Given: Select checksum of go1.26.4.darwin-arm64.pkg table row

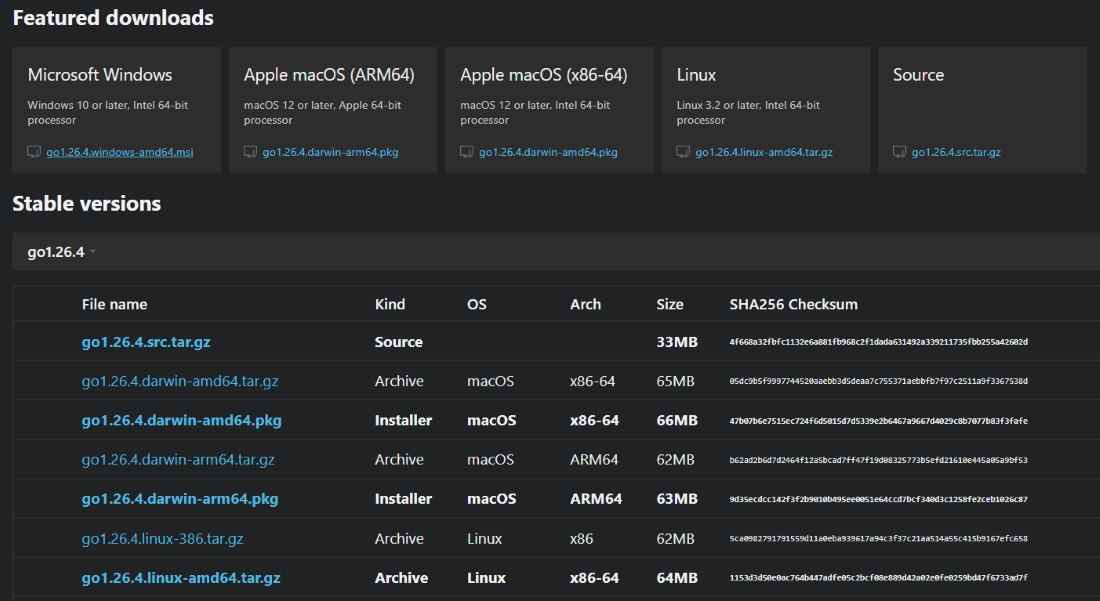Looking at the screenshot, I should 878,499.
